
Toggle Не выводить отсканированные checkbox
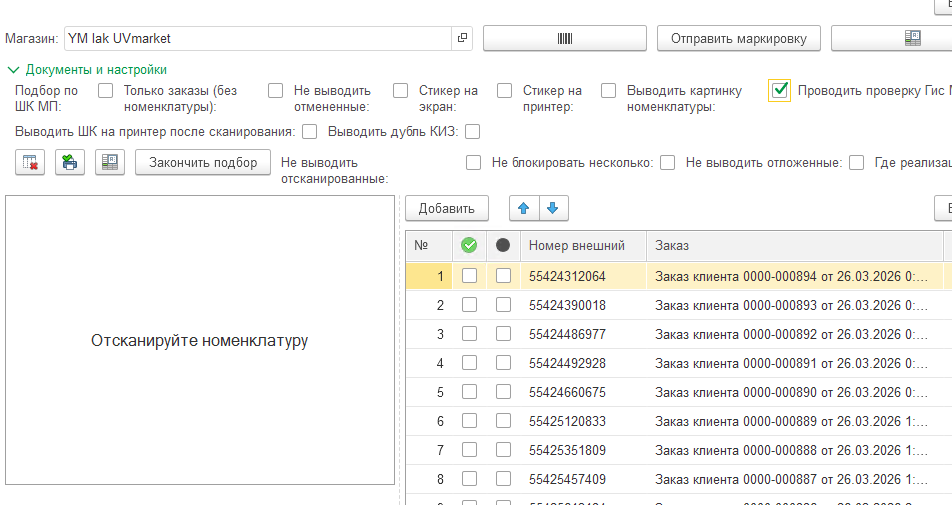coord(474,163)
